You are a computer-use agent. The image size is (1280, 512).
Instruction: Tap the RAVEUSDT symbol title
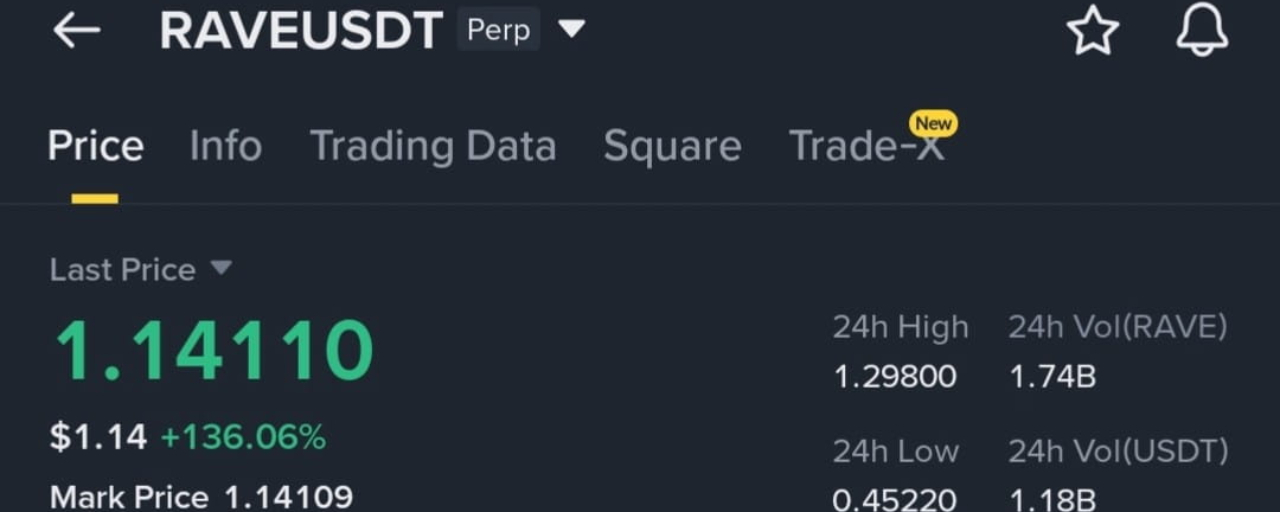(300, 31)
